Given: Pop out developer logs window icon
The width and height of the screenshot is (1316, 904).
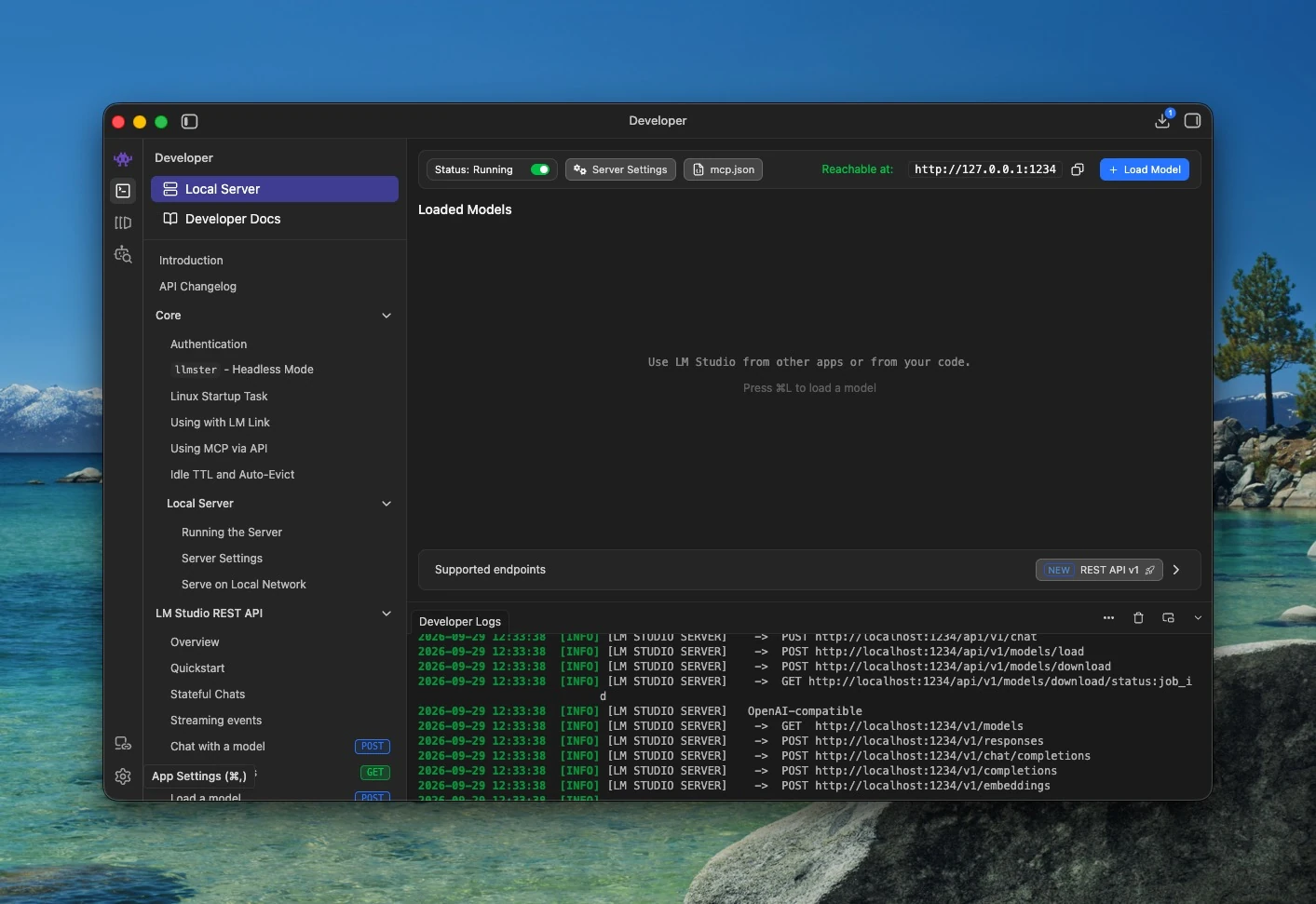Looking at the screenshot, I should (x=1168, y=618).
